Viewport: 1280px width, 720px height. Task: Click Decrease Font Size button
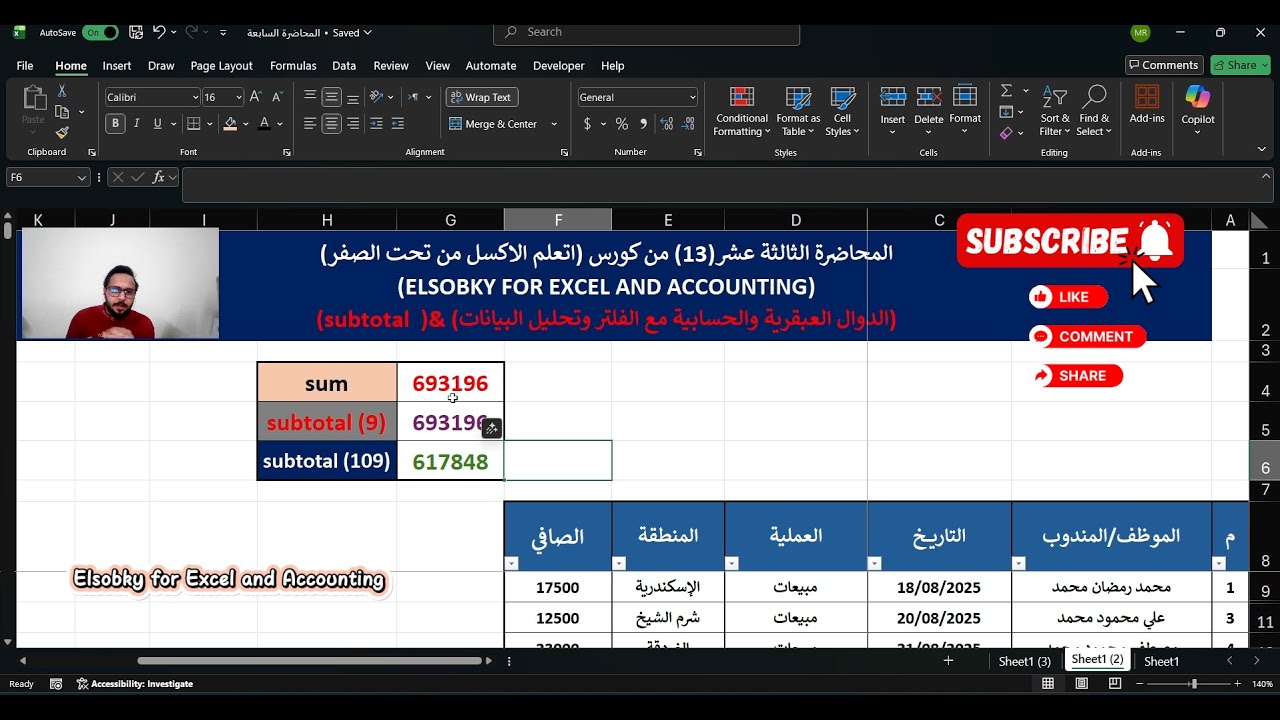(276, 97)
